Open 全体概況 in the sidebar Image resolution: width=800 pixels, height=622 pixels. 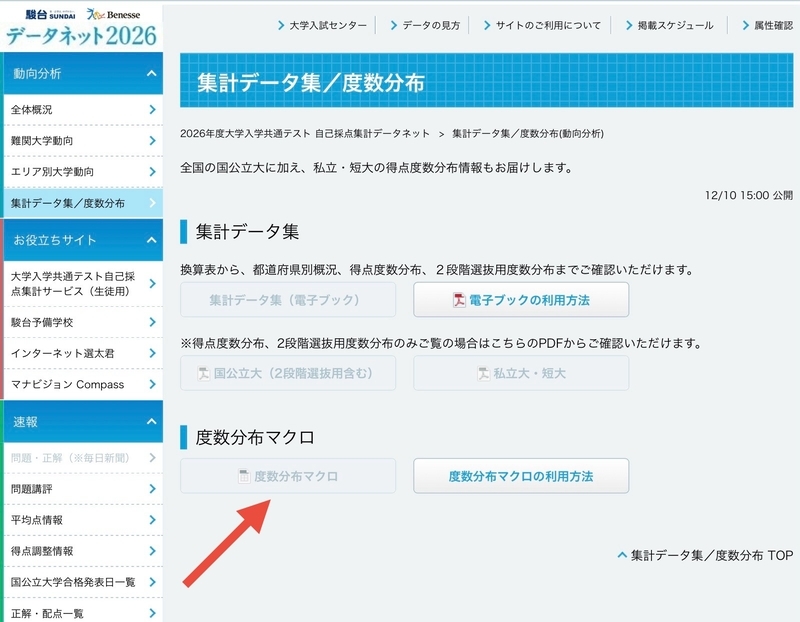pos(83,110)
